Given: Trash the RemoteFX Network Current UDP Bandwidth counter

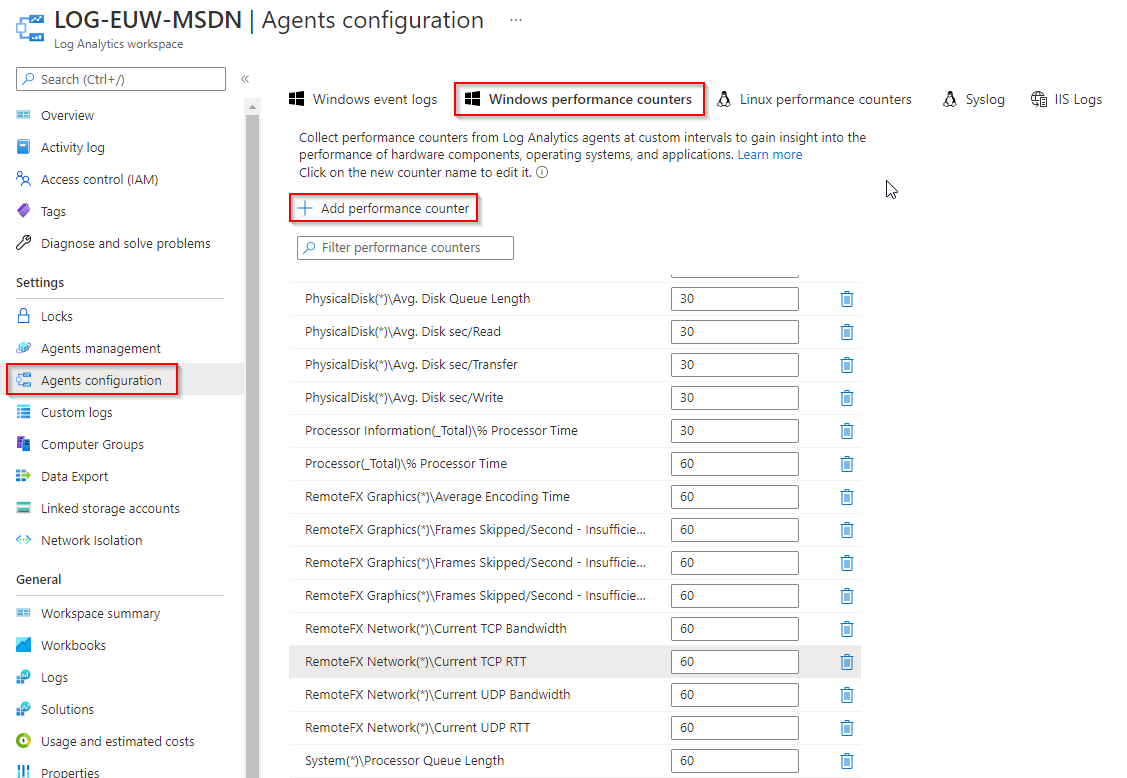Looking at the screenshot, I should pyautogui.click(x=846, y=695).
